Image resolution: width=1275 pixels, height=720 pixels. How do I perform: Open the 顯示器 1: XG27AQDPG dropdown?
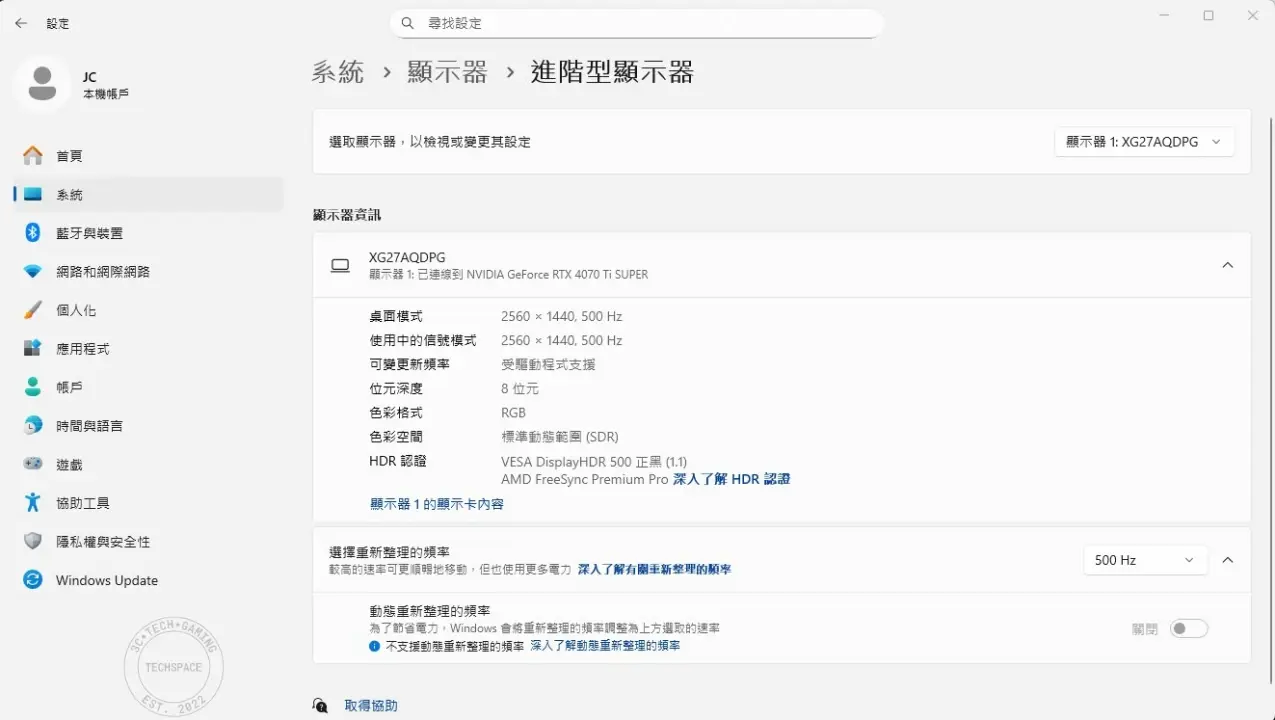1144,142
